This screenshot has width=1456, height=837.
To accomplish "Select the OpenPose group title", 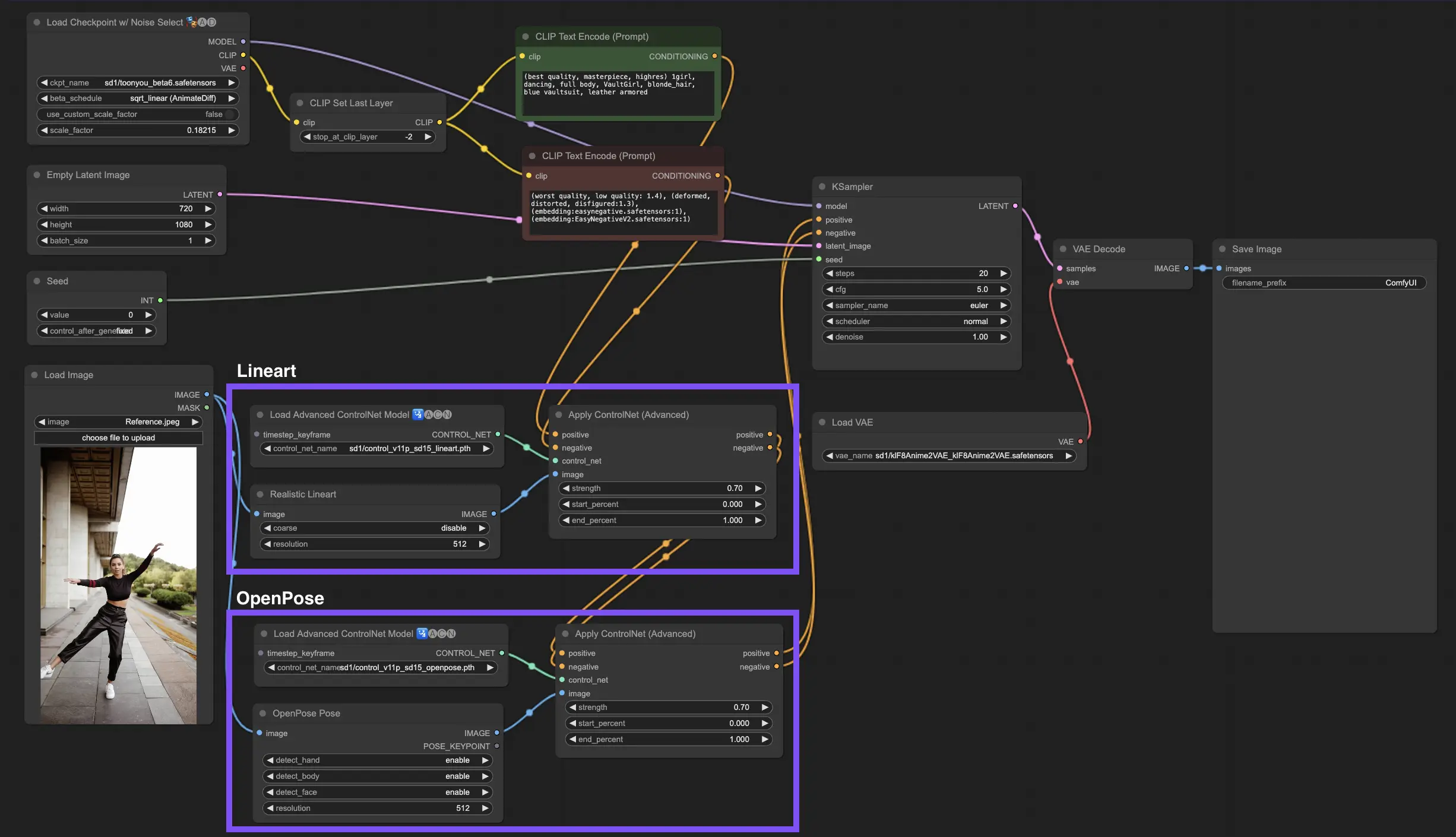I will [x=280, y=598].
